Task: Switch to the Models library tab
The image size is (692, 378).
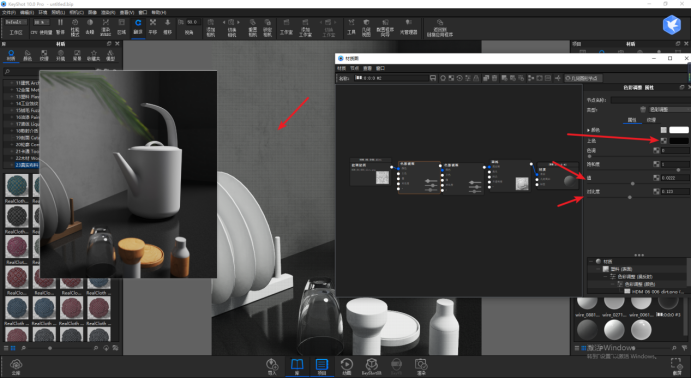Action: 110,55
